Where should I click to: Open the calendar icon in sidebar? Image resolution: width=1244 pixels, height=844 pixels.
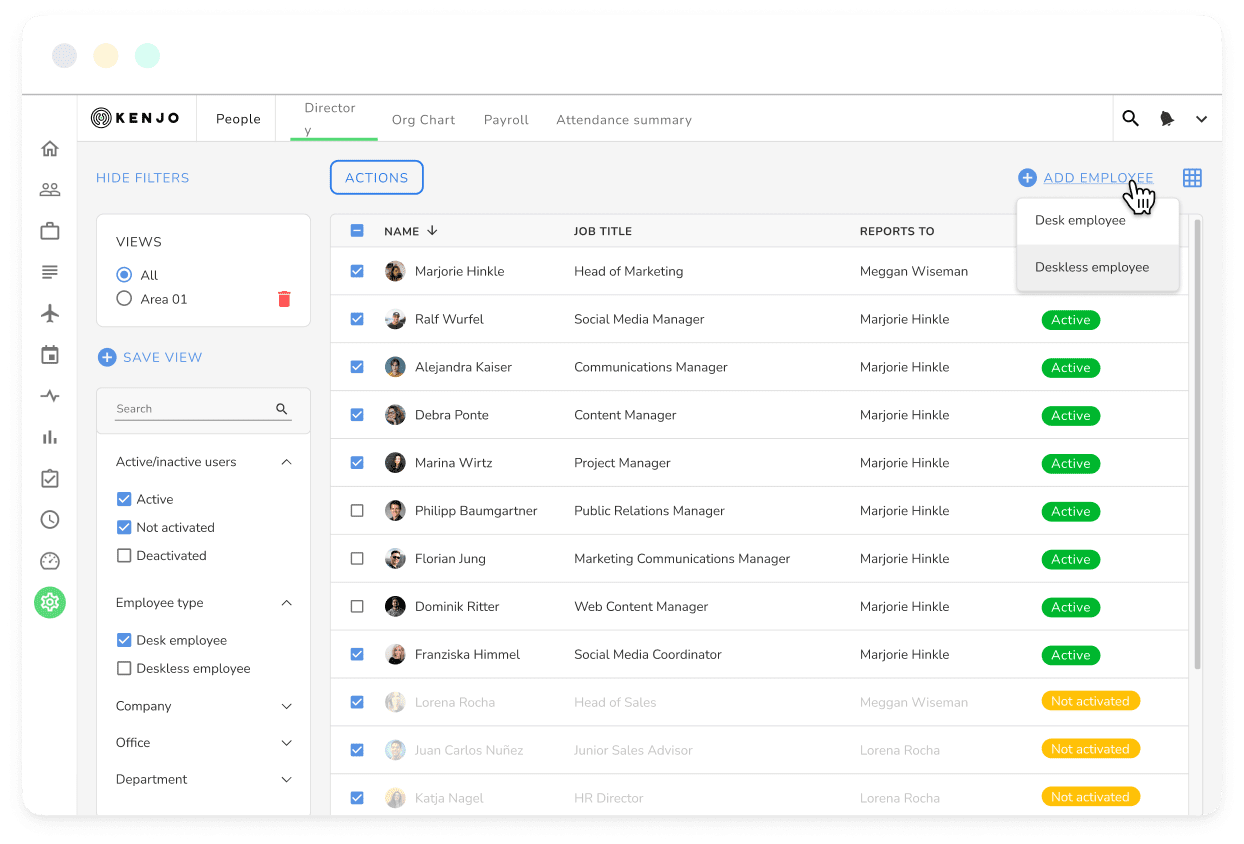[x=50, y=355]
